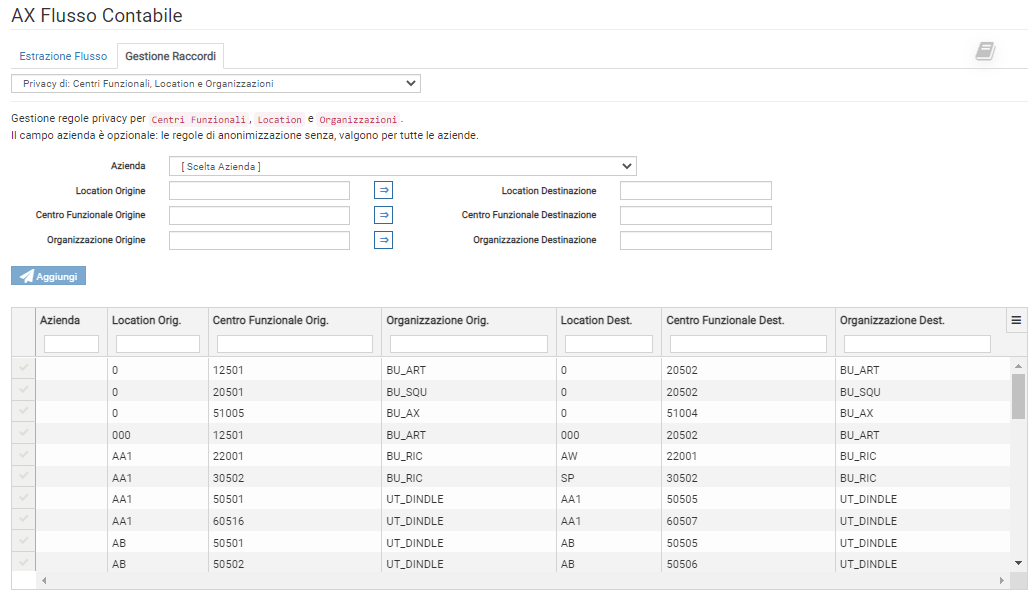Click arrow button beside Organizzazione Origine
The image size is (1034, 600).
[384, 240]
